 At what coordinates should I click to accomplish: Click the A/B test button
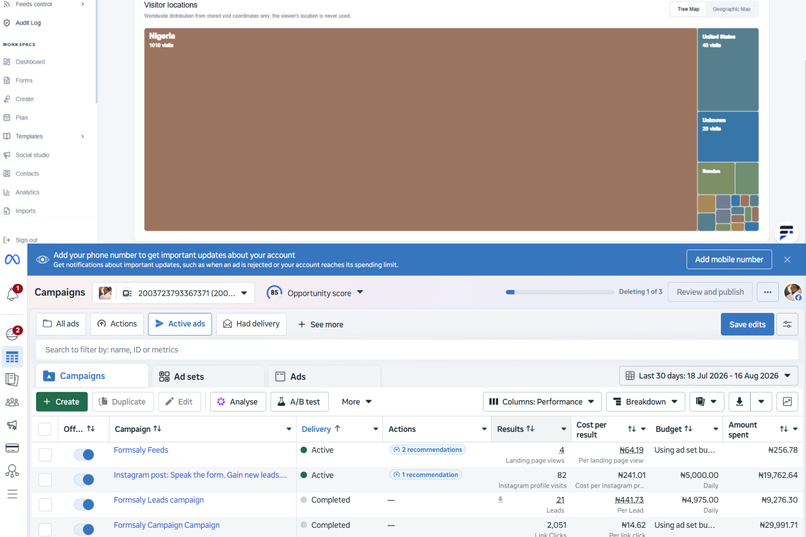point(299,401)
